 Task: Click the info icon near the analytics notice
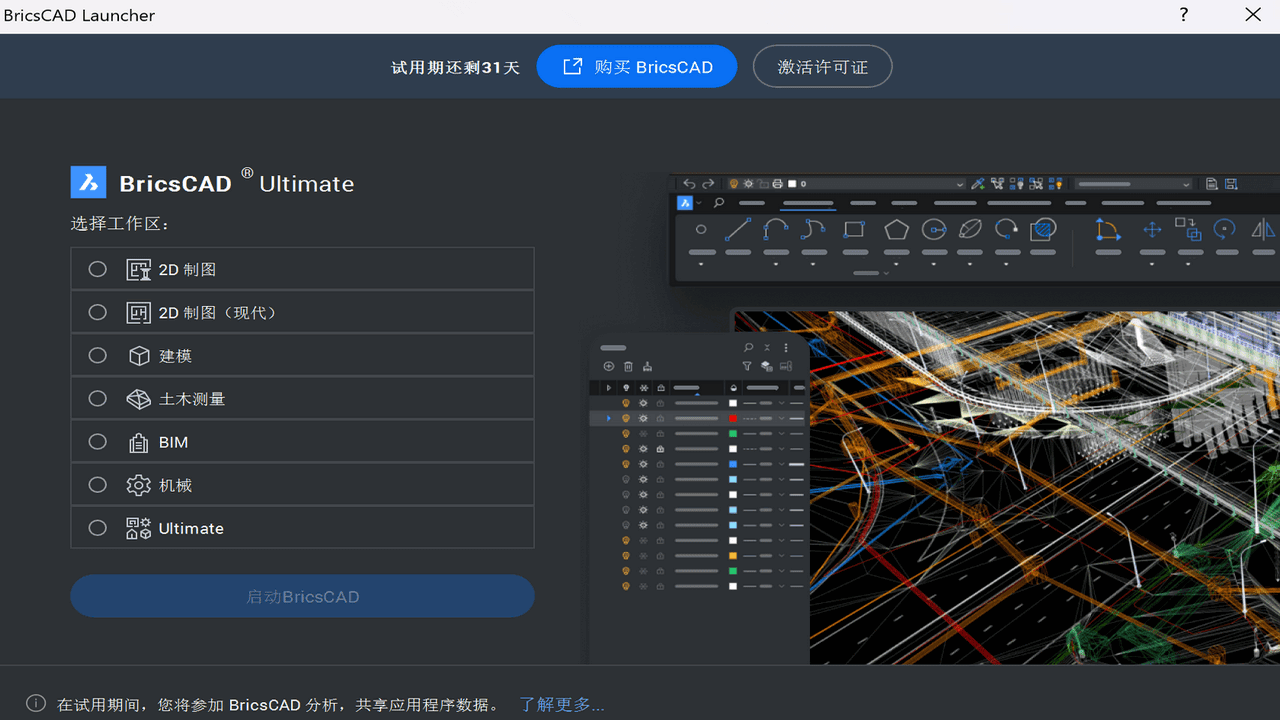(x=37, y=703)
